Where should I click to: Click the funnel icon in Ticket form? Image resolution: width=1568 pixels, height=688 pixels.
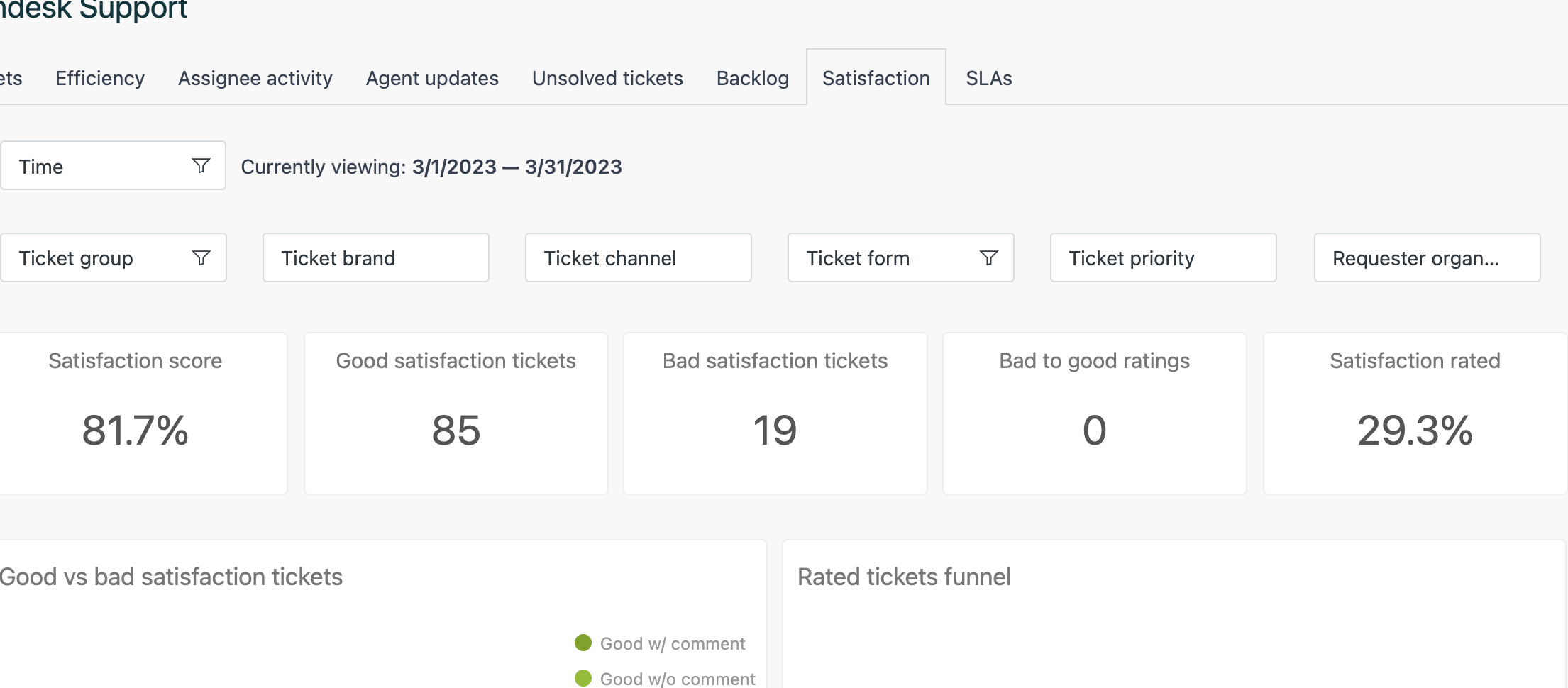pyautogui.click(x=988, y=257)
